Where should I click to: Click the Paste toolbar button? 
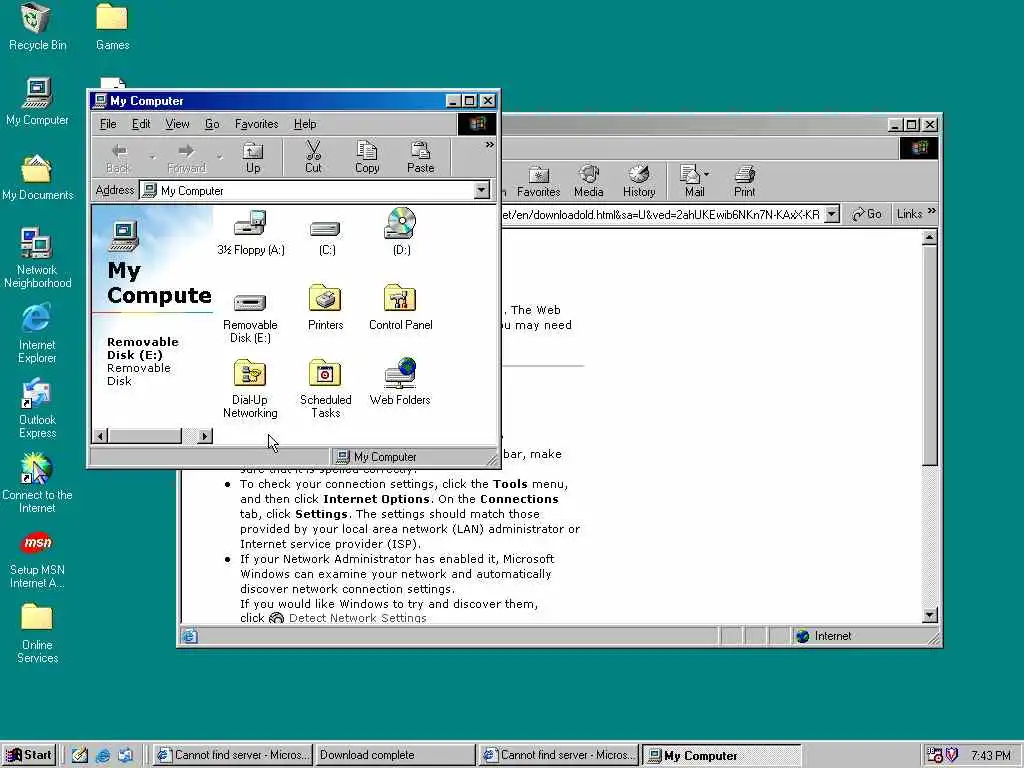[421, 157]
